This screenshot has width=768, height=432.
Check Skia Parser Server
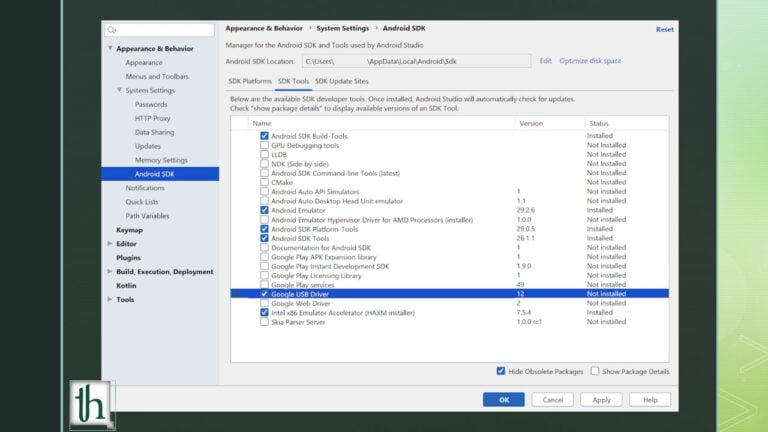coord(264,322)
